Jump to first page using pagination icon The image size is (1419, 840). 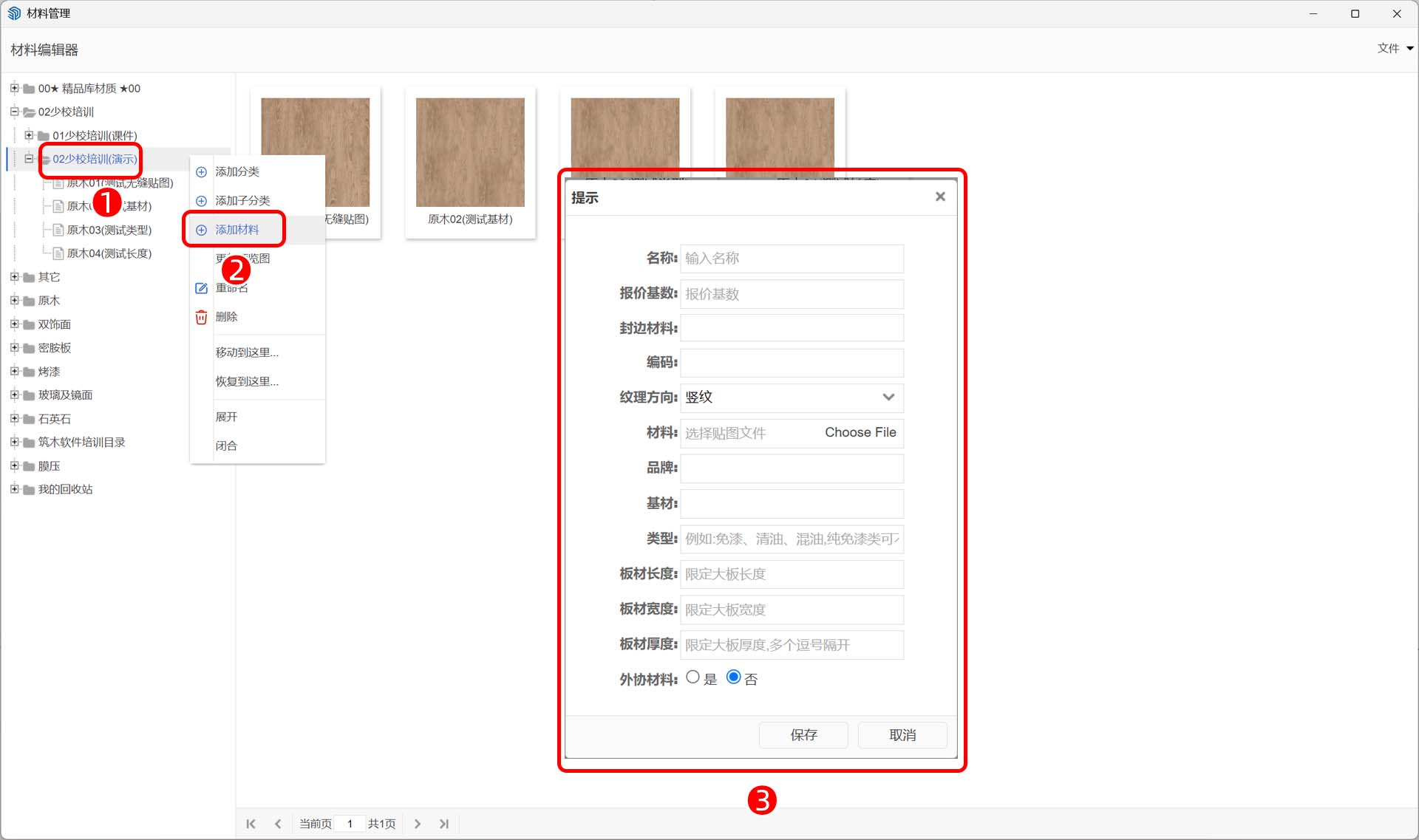point(251,824)
